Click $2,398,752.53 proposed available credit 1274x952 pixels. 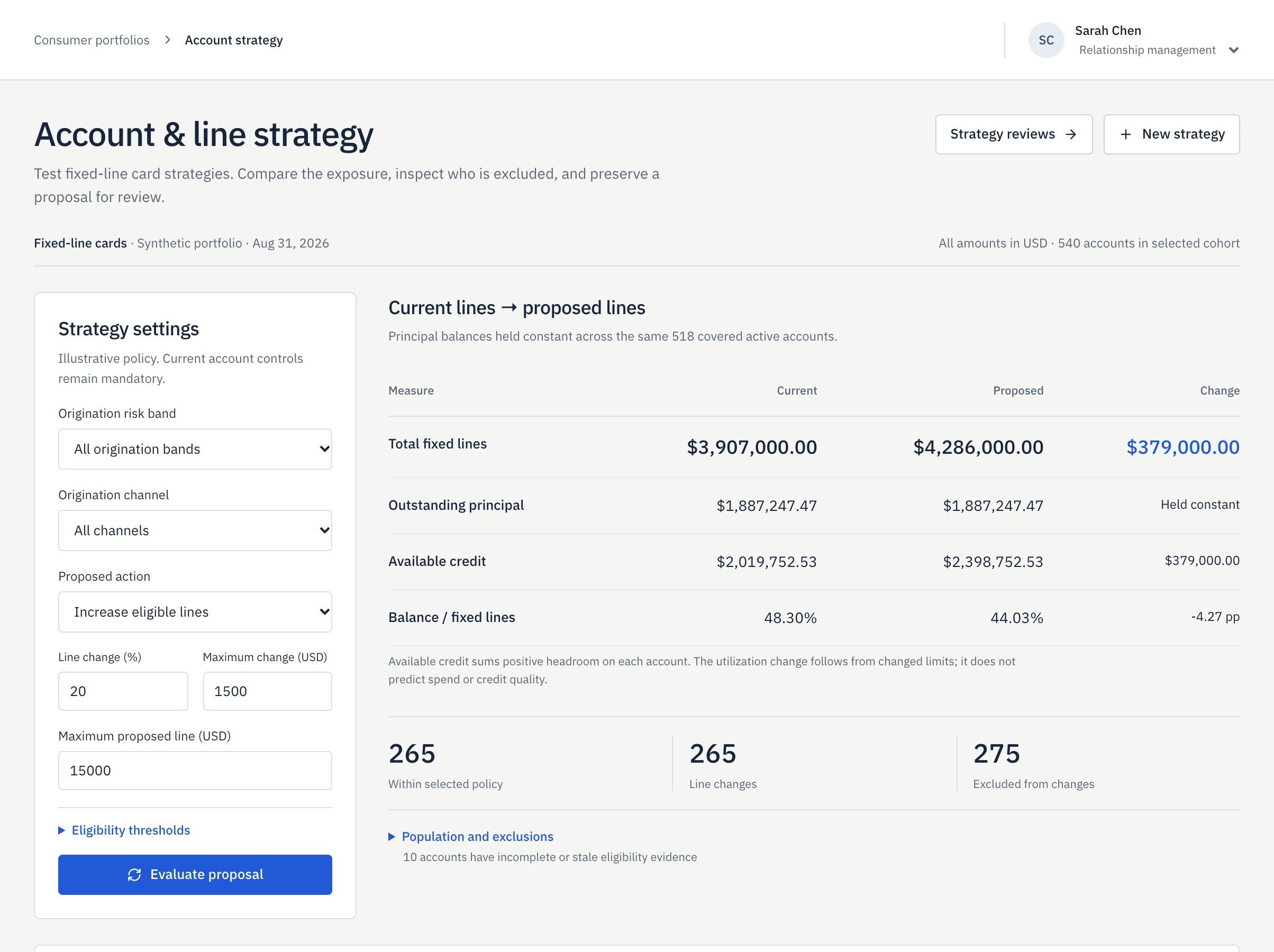click(x=993, y=562)
